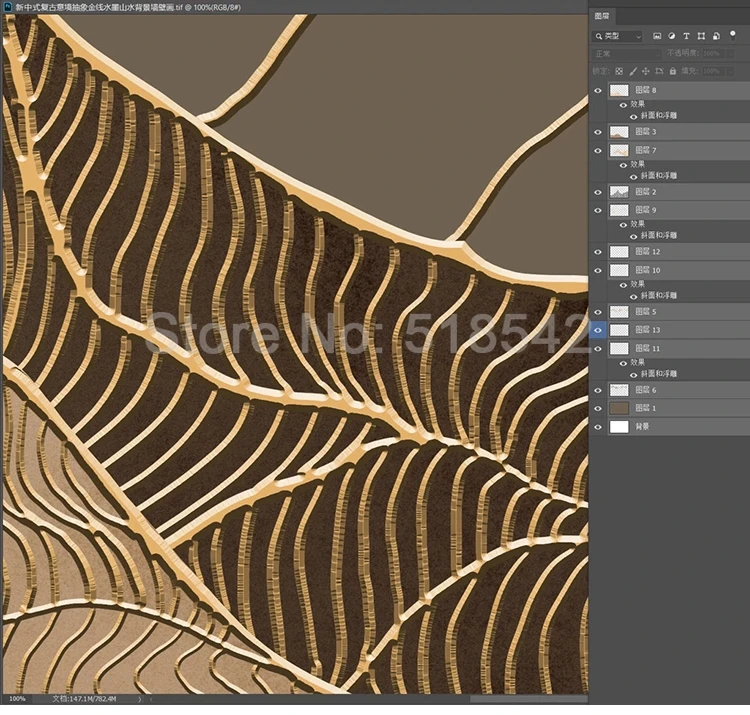Click the shape layer filter icon

click(x=700, y=36)
